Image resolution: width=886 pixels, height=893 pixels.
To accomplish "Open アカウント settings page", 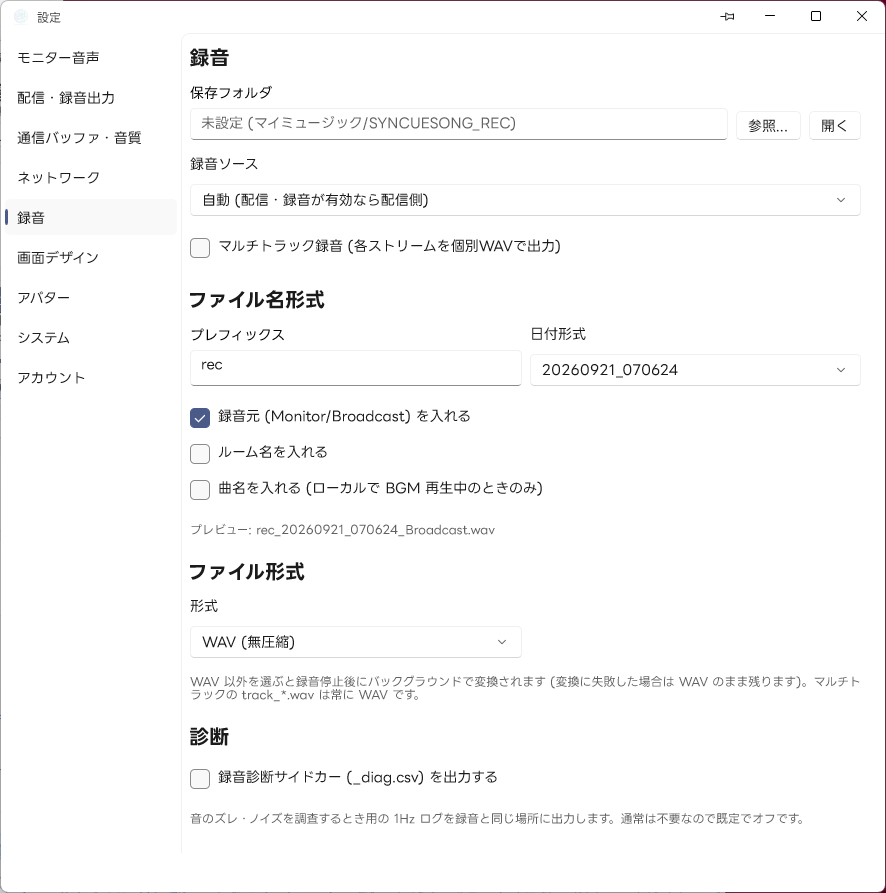I will (x=91, y=377).
